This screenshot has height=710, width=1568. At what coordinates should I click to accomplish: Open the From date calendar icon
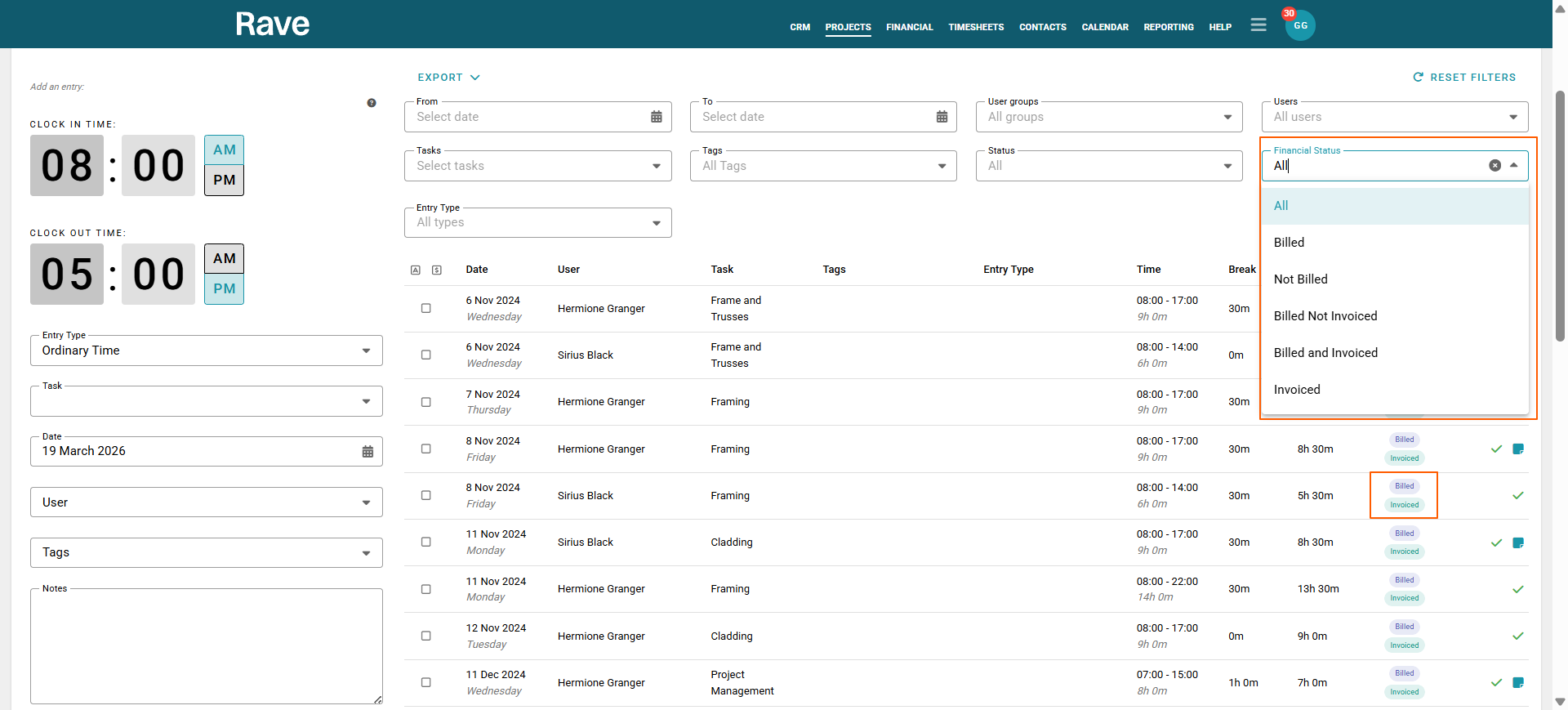click(x=656, y=117)
